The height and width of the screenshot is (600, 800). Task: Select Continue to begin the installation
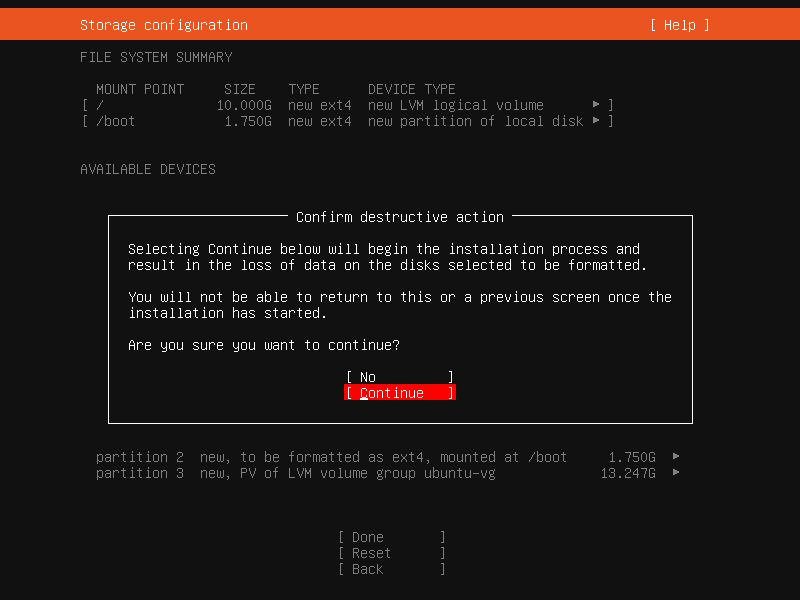398,392
